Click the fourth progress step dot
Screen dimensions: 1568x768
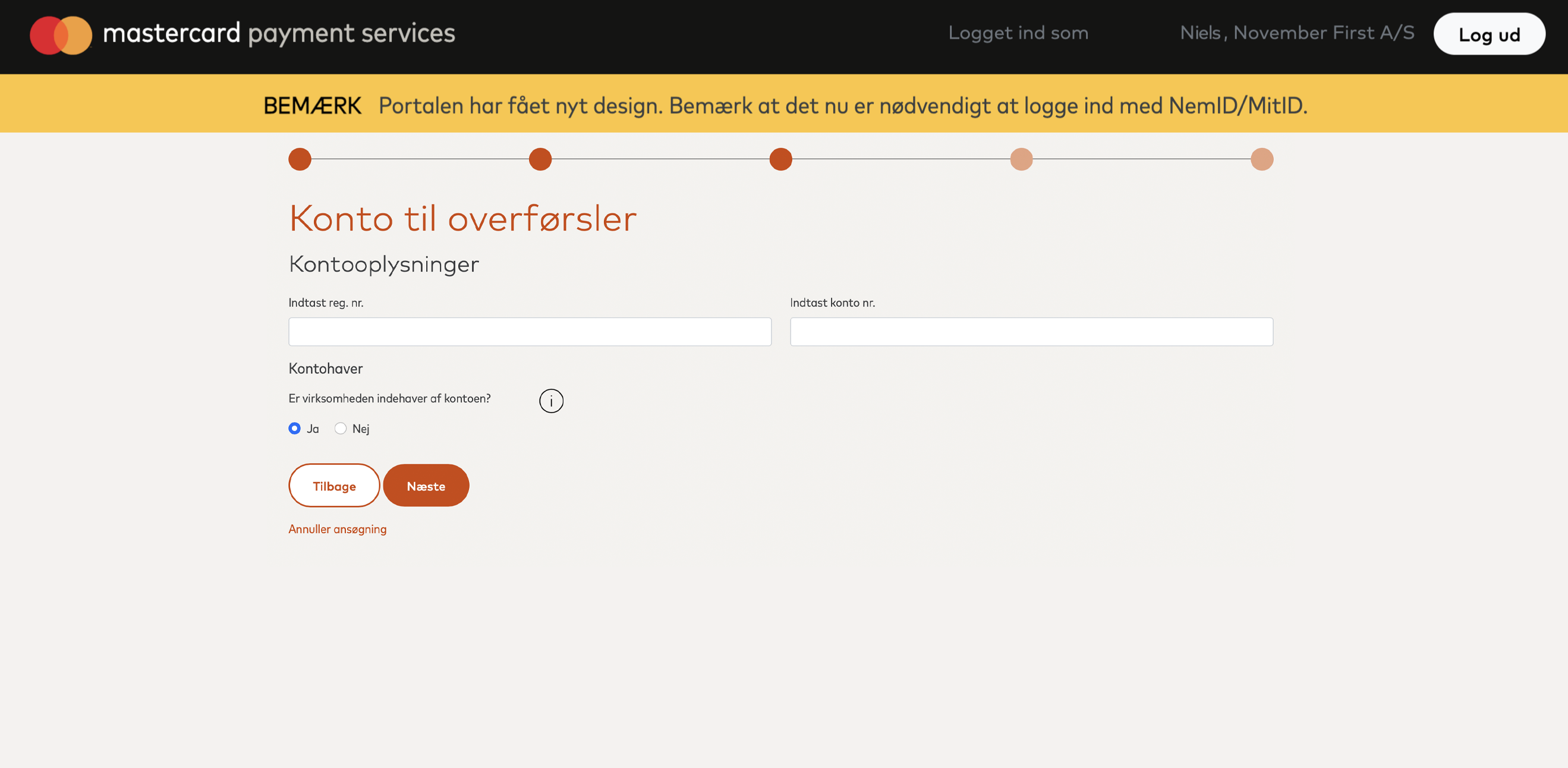pos(1021,159)
